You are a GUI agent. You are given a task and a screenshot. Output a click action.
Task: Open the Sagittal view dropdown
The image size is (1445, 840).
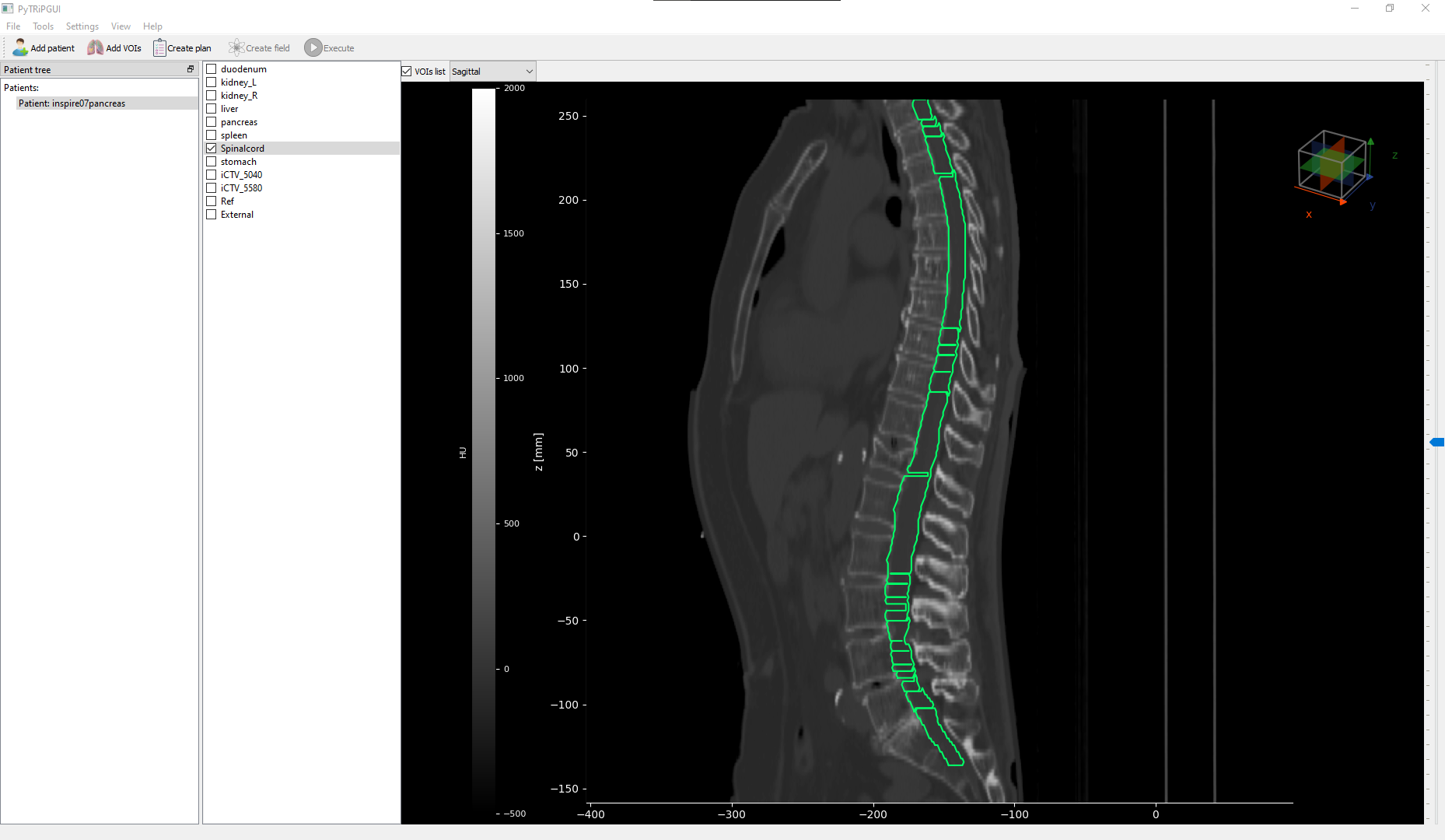pyautogui.click(x=492, y=71)
